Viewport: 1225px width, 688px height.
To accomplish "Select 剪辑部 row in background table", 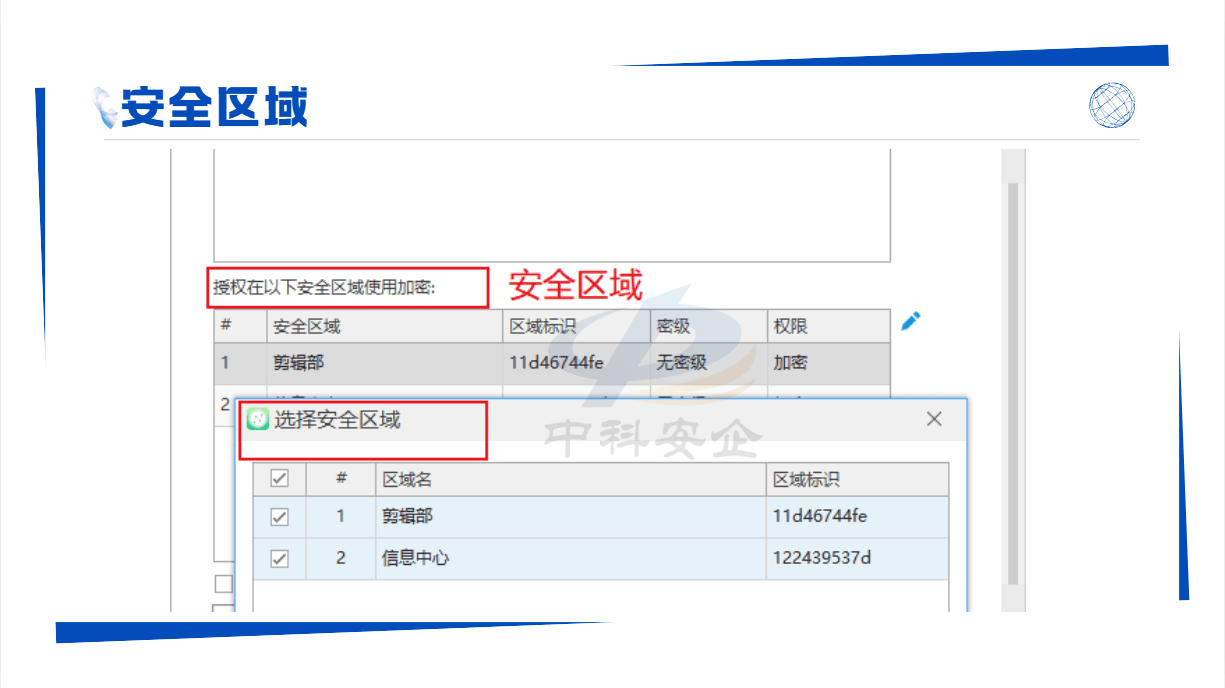I will [x=552, y=363].
